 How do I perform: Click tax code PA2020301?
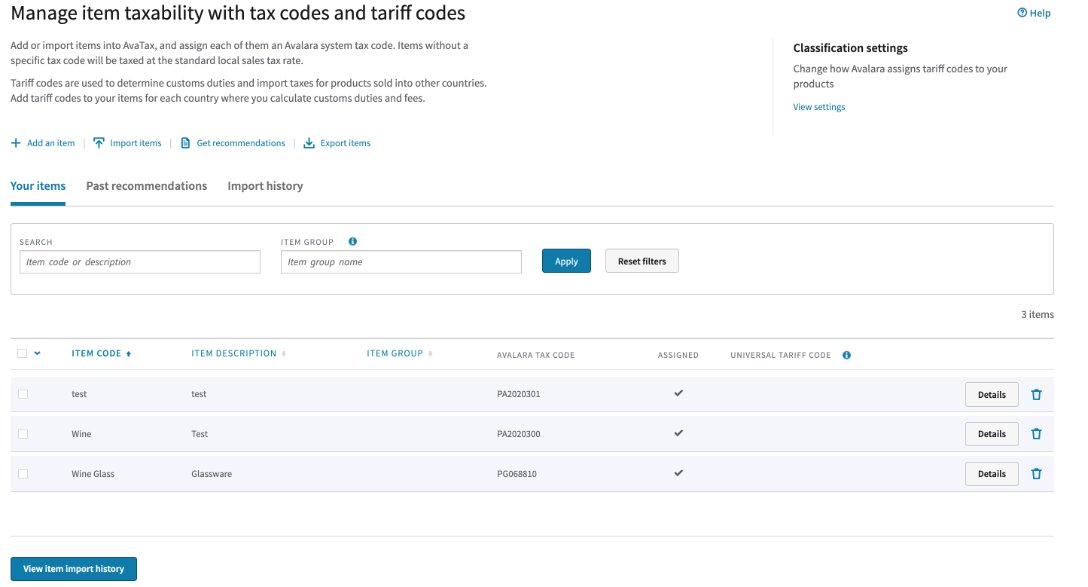pos(518,393)
